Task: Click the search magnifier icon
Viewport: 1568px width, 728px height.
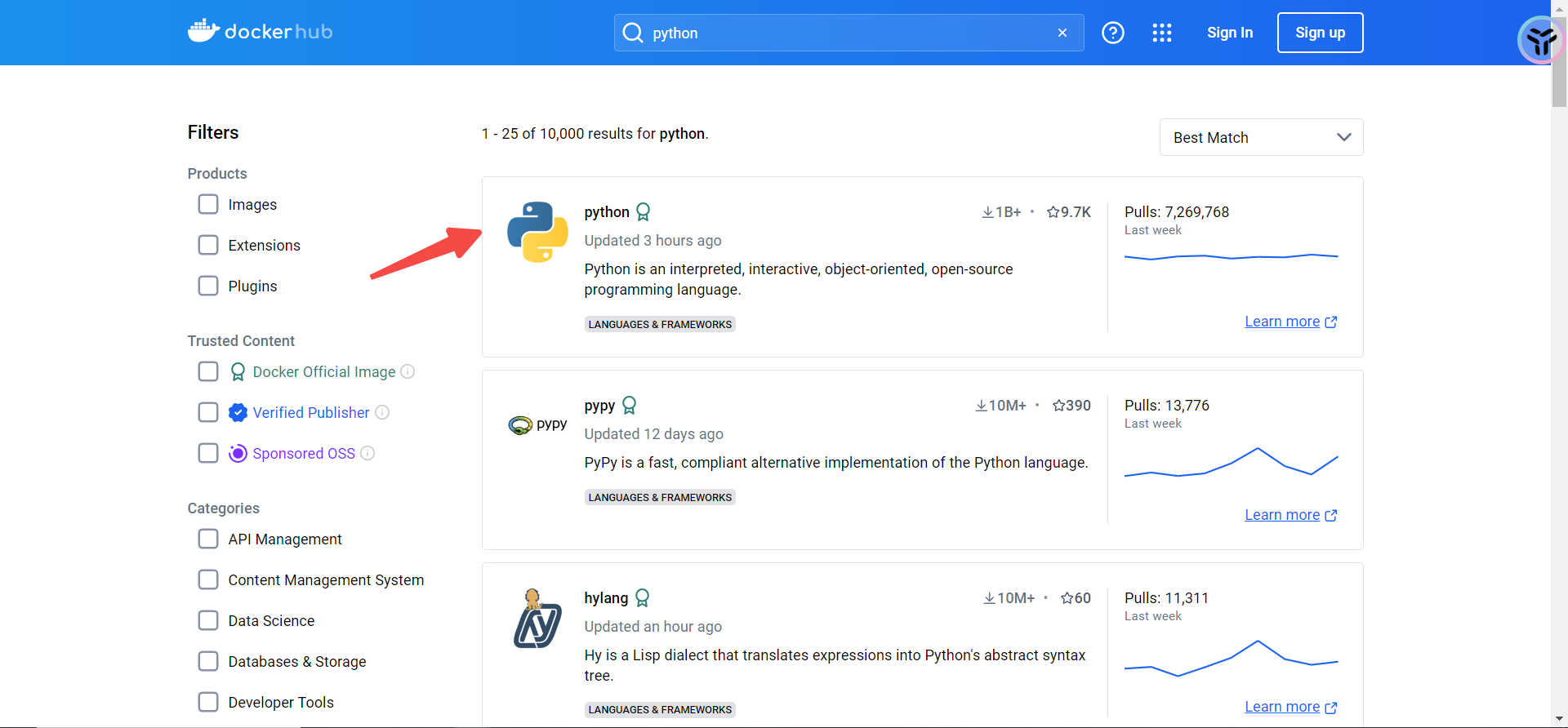Action: 633,33
